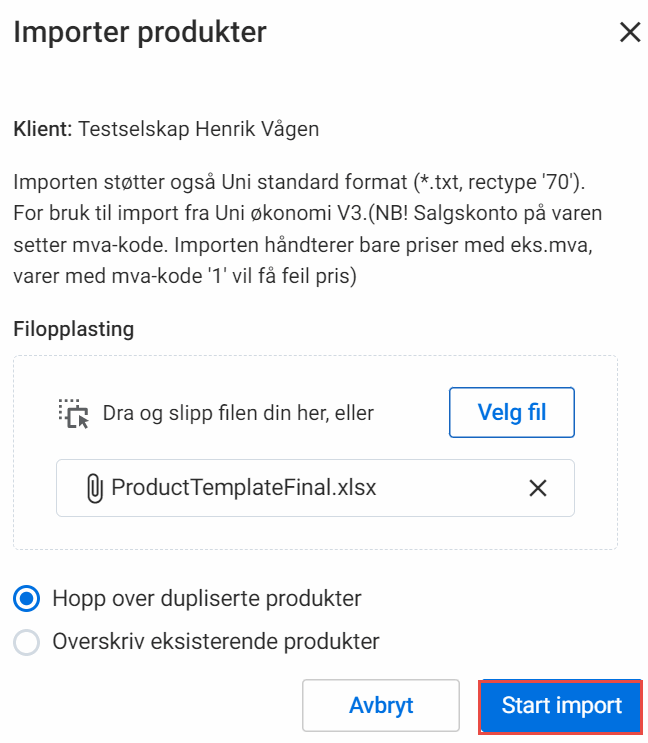The image size is (648, 743).
Task: Click the Avbryt button
Action: click(x=381, y=706)
